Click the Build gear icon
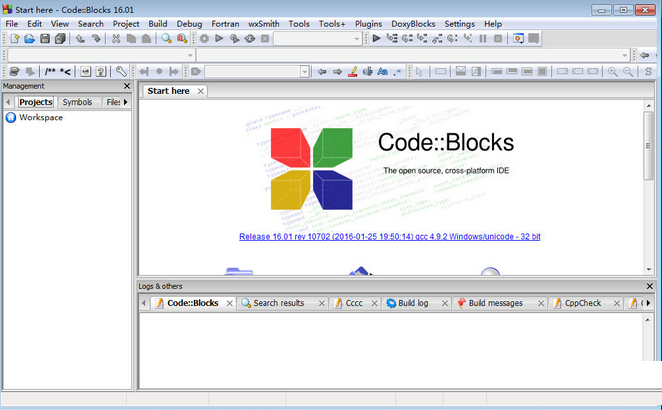 coord(204,39)
